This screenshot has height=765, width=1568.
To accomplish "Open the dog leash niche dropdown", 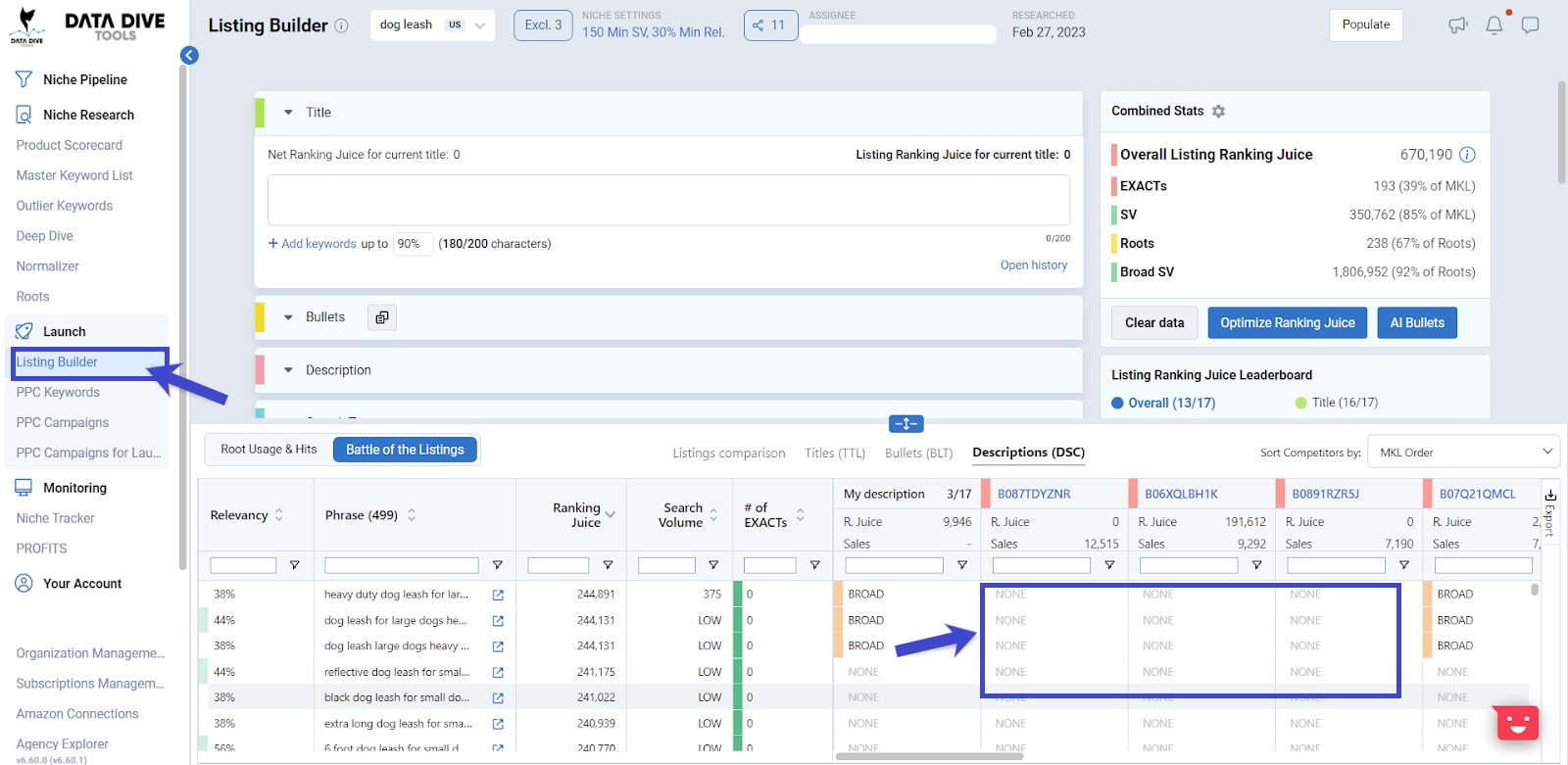I will [433, 25].
